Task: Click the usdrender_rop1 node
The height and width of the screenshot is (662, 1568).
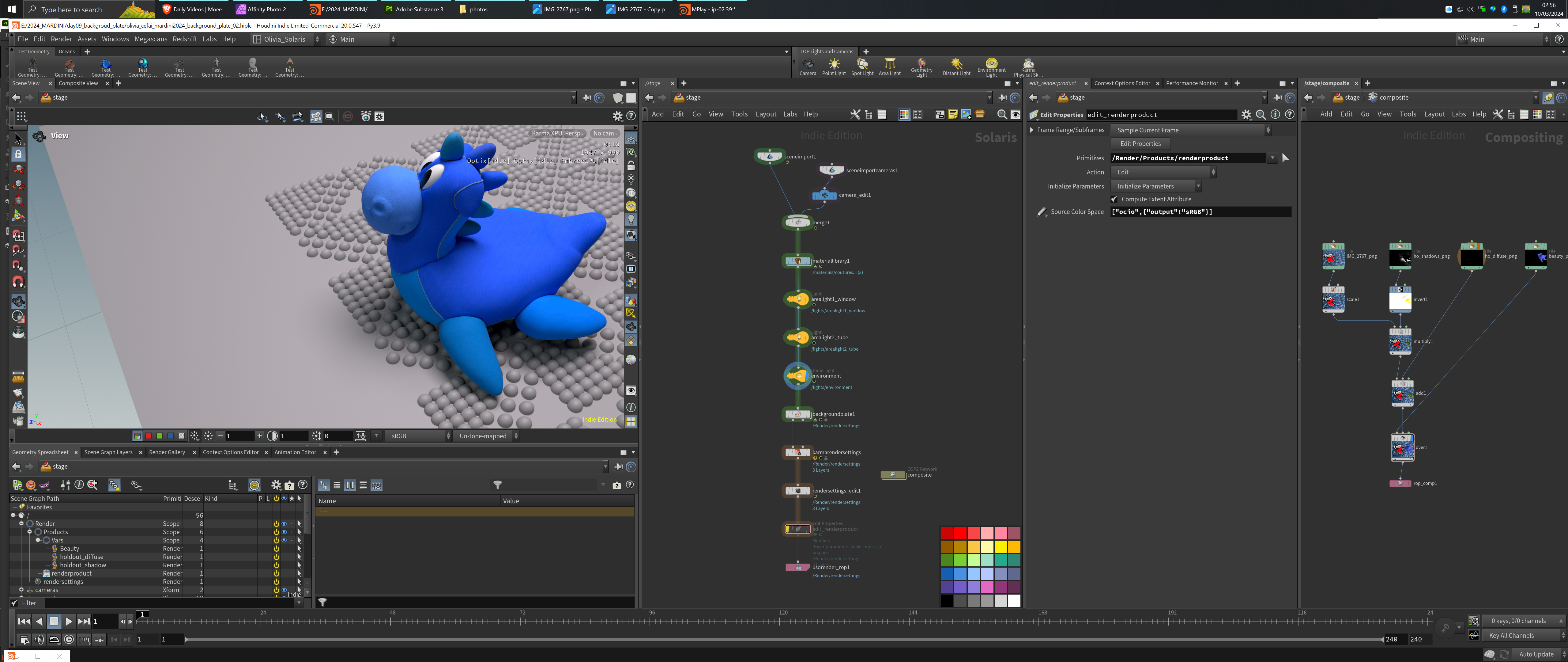Action: (797, 567)
